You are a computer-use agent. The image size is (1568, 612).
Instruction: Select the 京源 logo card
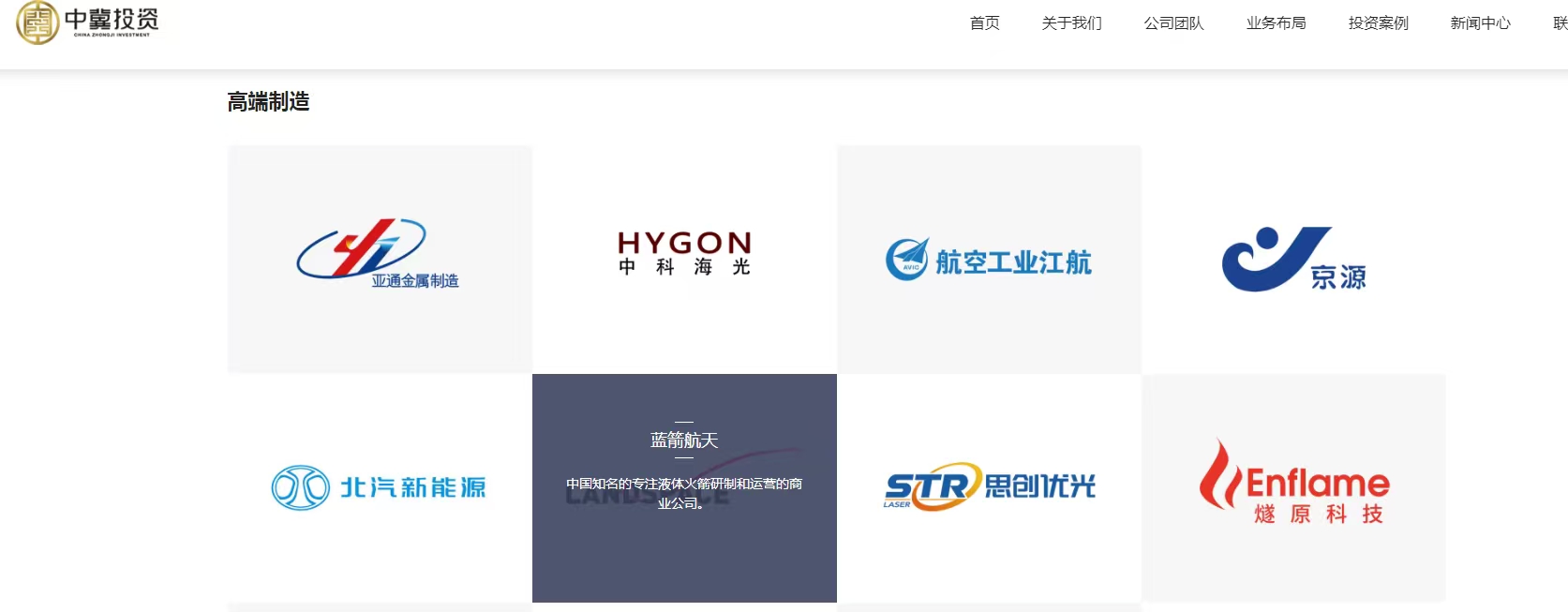coord(1293,259)
